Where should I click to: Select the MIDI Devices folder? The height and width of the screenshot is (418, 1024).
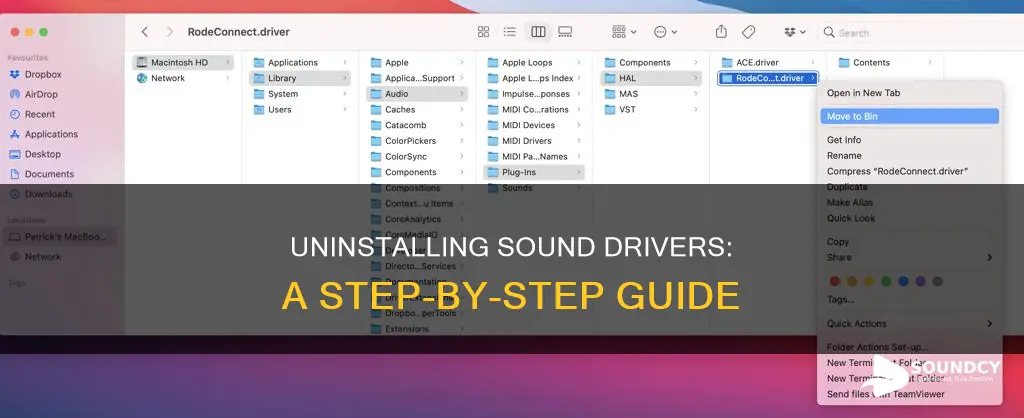[534, 125]
